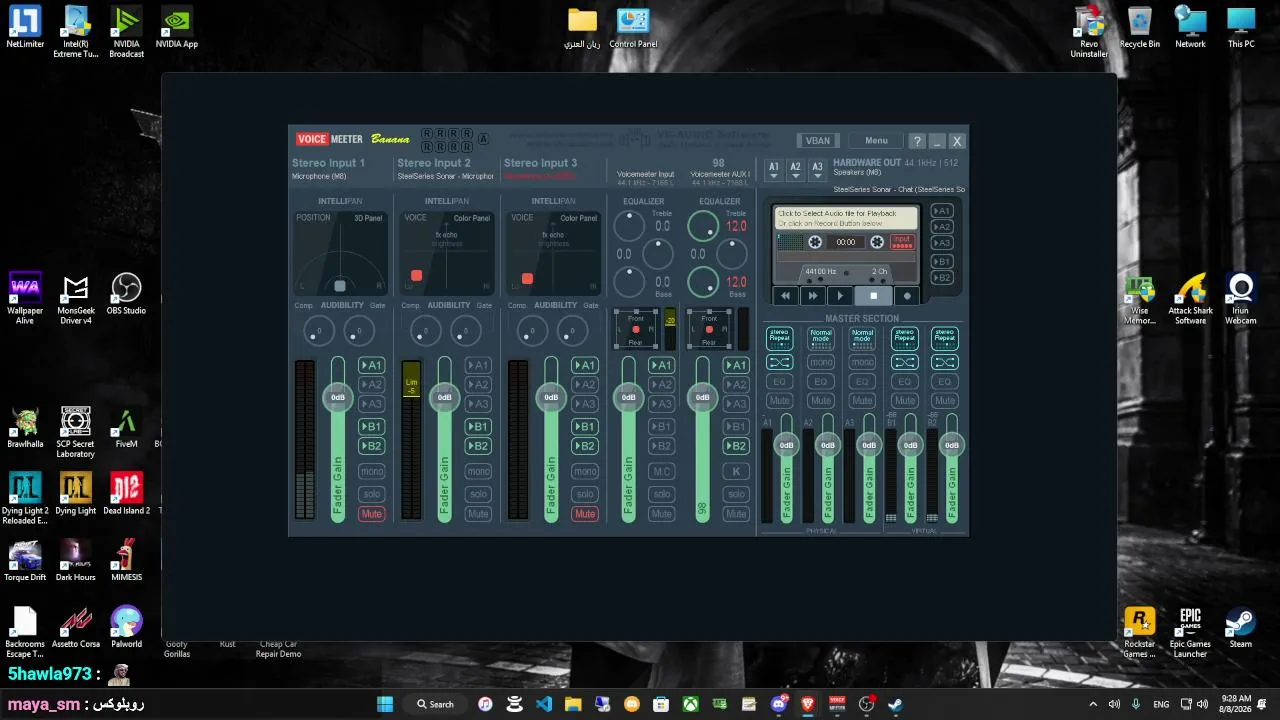Toggle A1 routing on Stereo Input 3

pos(585,366)
